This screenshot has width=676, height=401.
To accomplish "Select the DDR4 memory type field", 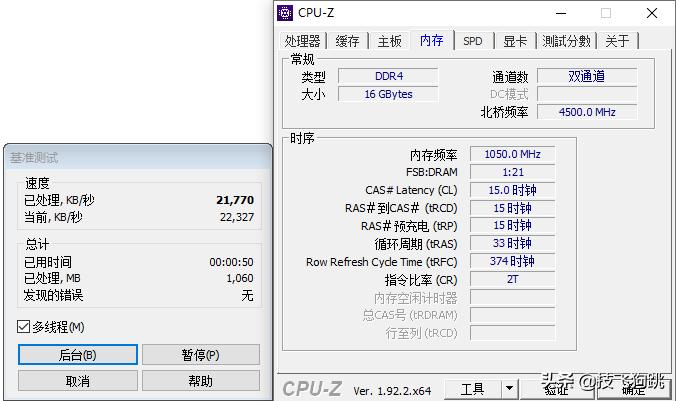I will point(388,76).
